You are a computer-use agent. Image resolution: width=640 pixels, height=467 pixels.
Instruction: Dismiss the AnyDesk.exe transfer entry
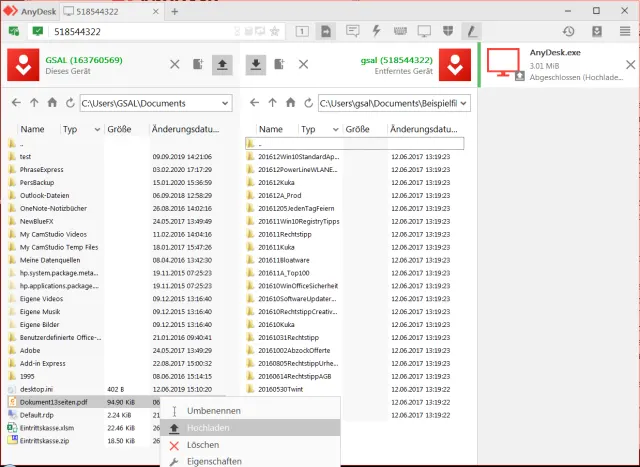pyautogui.click(x=629, y=64)
